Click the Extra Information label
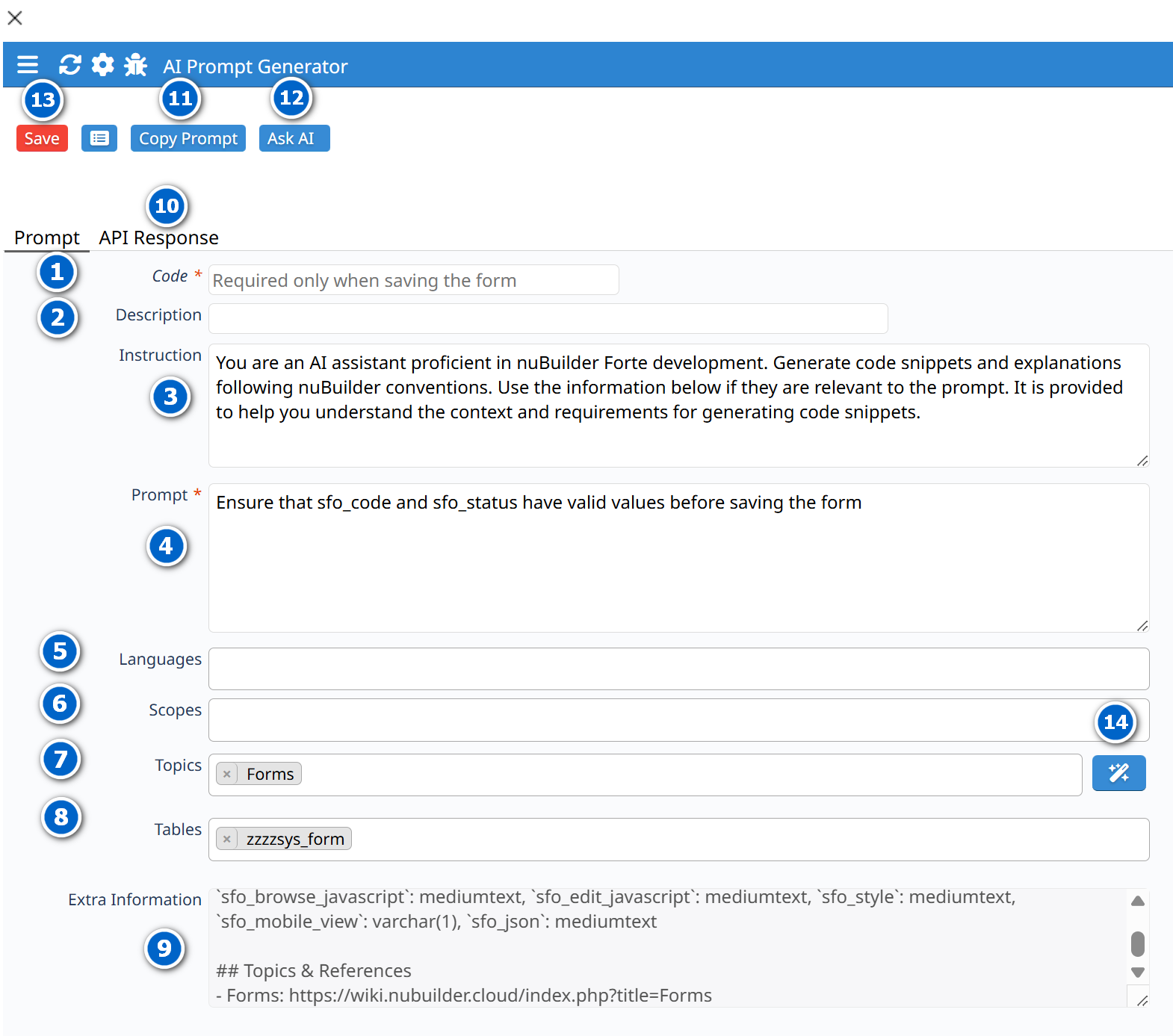 click(x=135, y=899)
